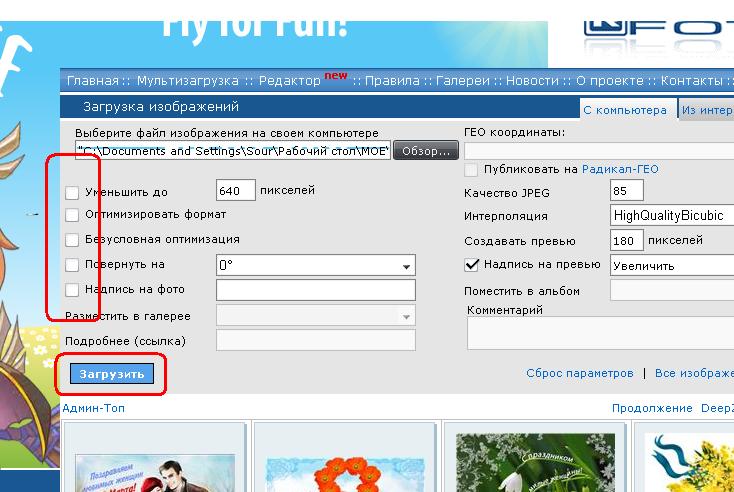Enable the "Публиковать на Радикал-ГЕО" checkbox

(473, 170)
